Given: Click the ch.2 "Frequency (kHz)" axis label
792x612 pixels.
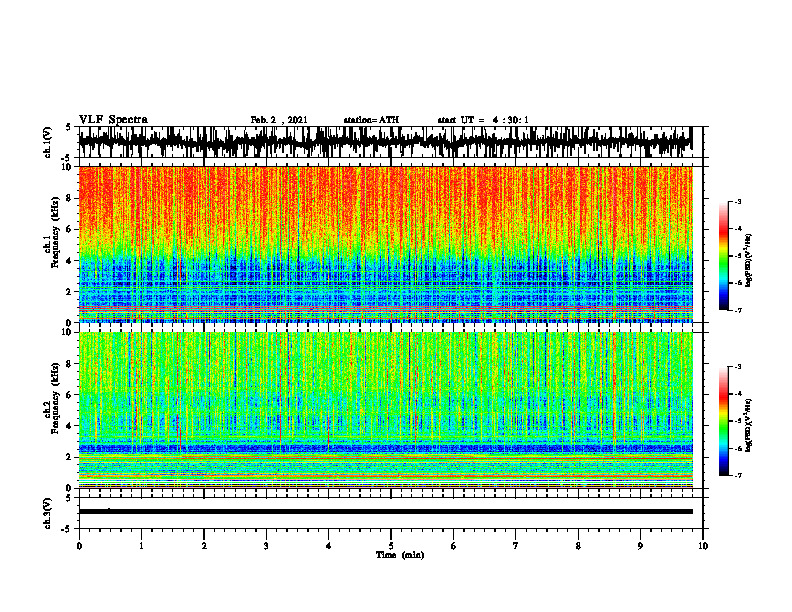Looking at the screenshot, I should (x=55, y=398).
